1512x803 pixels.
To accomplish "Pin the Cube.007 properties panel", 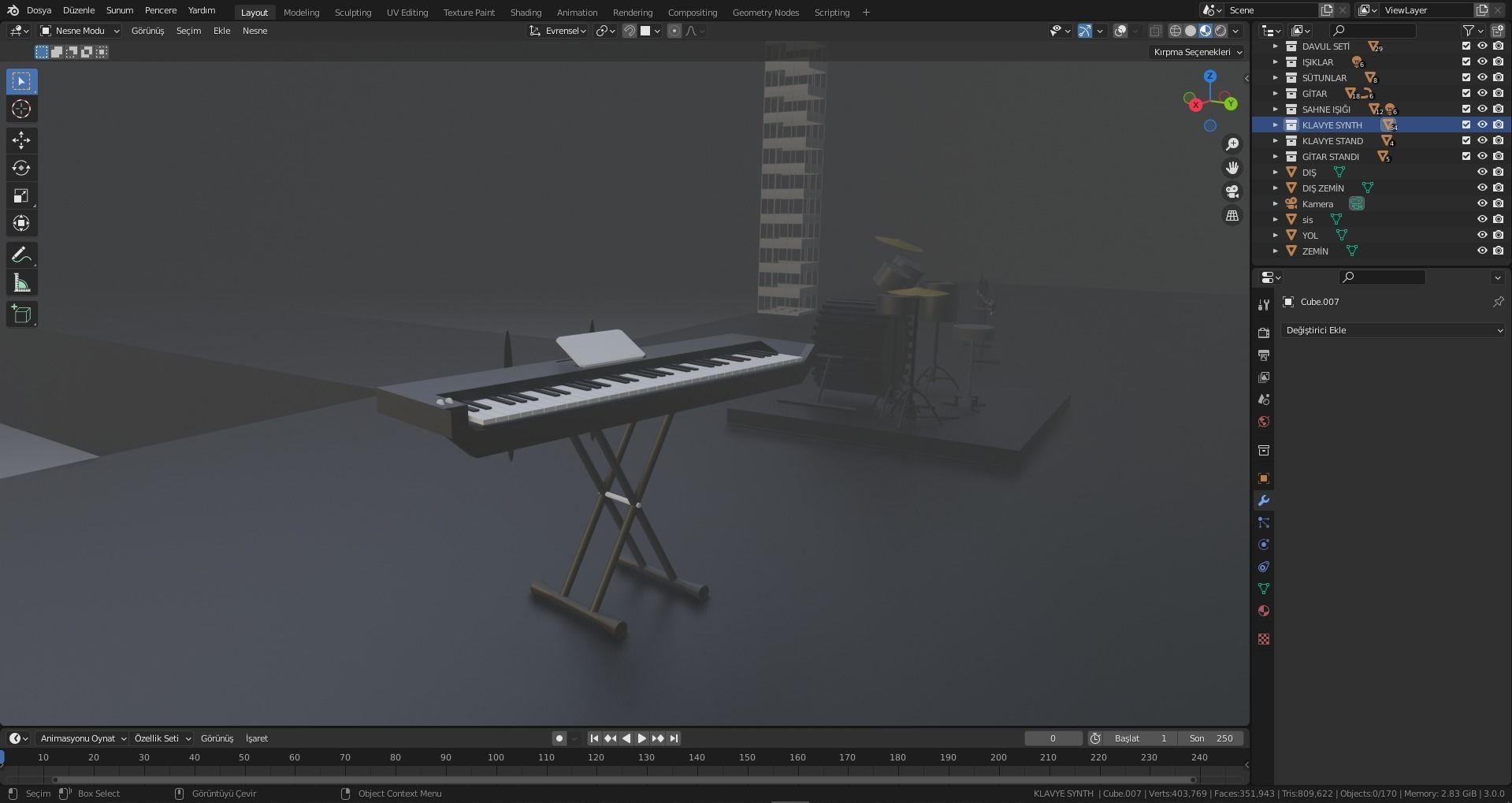I will pos(1498,302).
